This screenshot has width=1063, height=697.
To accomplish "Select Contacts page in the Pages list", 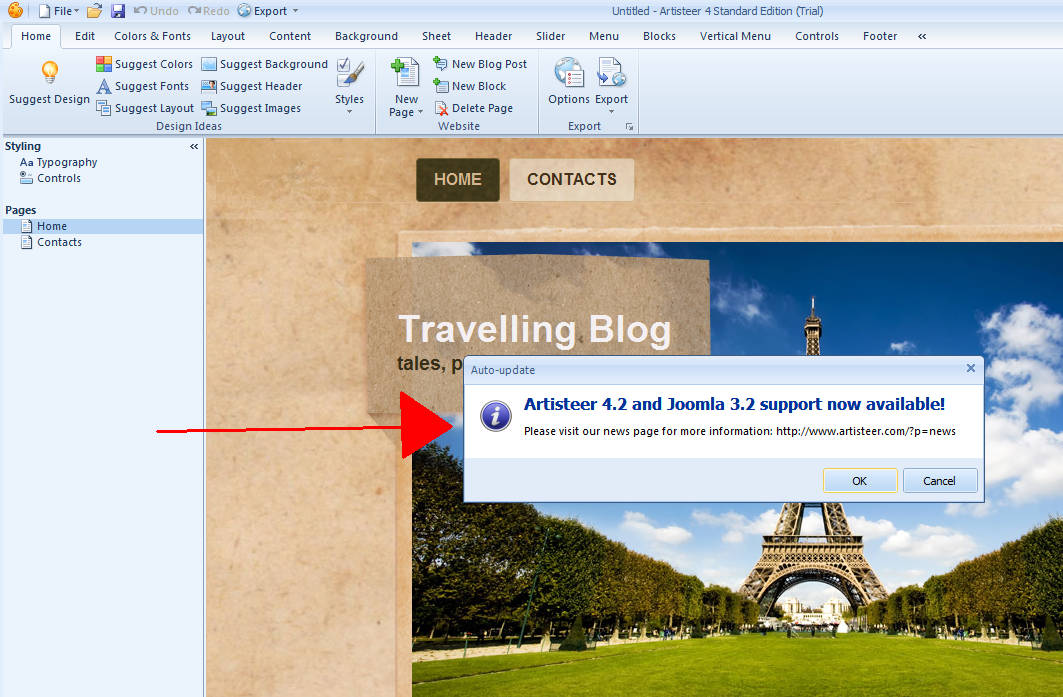I will tap(59, 242).
